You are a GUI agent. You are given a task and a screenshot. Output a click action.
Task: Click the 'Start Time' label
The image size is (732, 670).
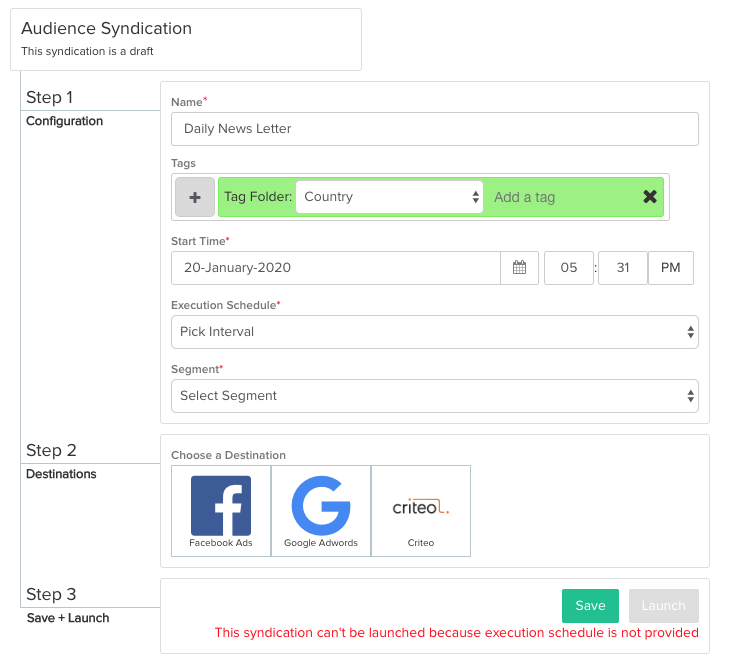pos(200,241)
